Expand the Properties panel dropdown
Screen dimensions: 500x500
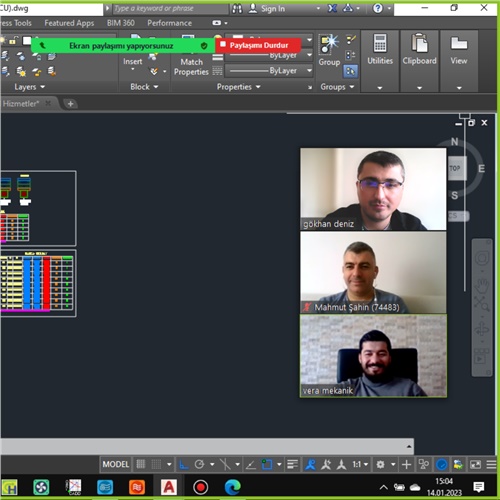pyautogui.click(x=238, y=87)
